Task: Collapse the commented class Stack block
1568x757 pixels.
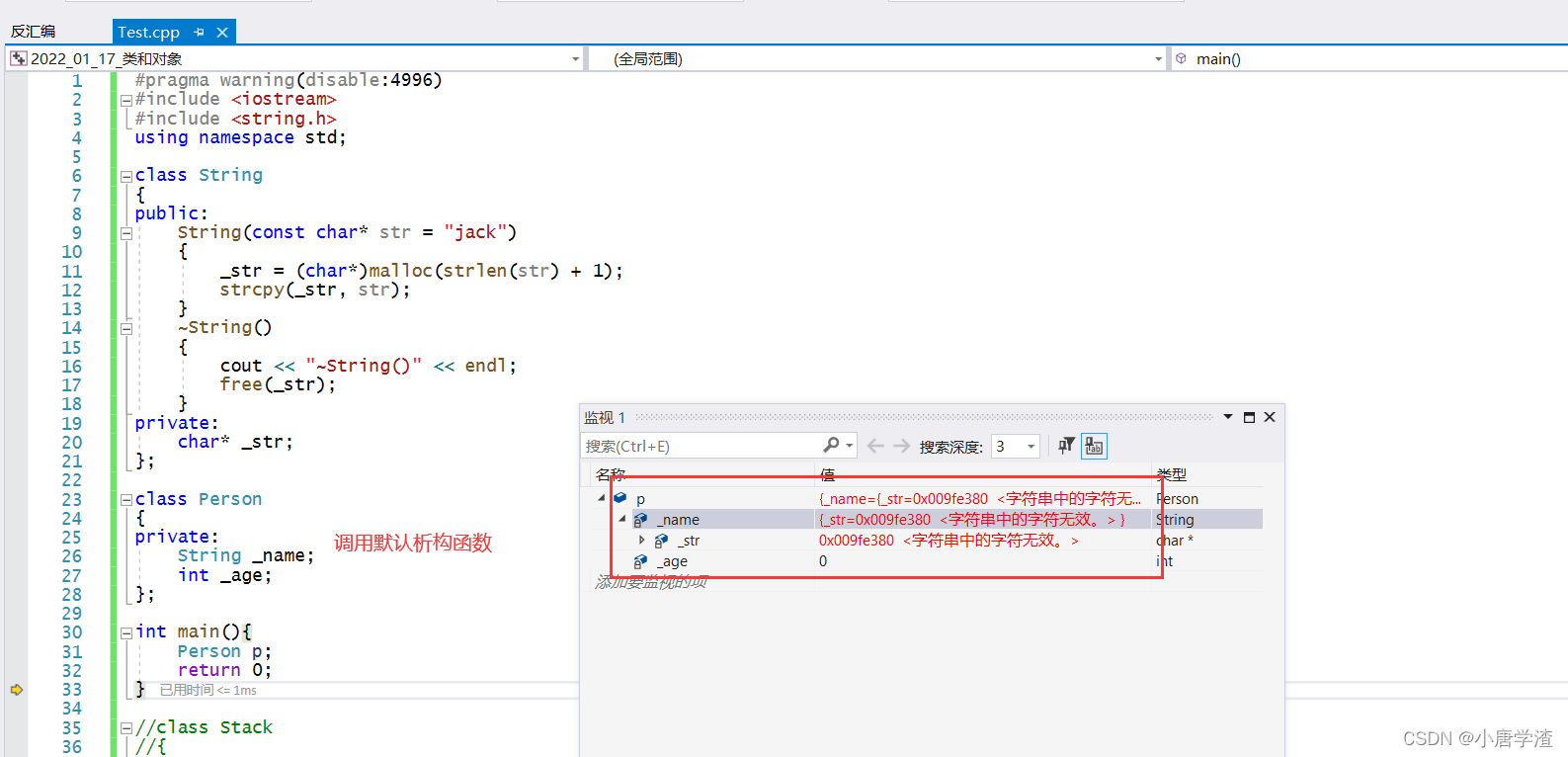Action: 126,728
